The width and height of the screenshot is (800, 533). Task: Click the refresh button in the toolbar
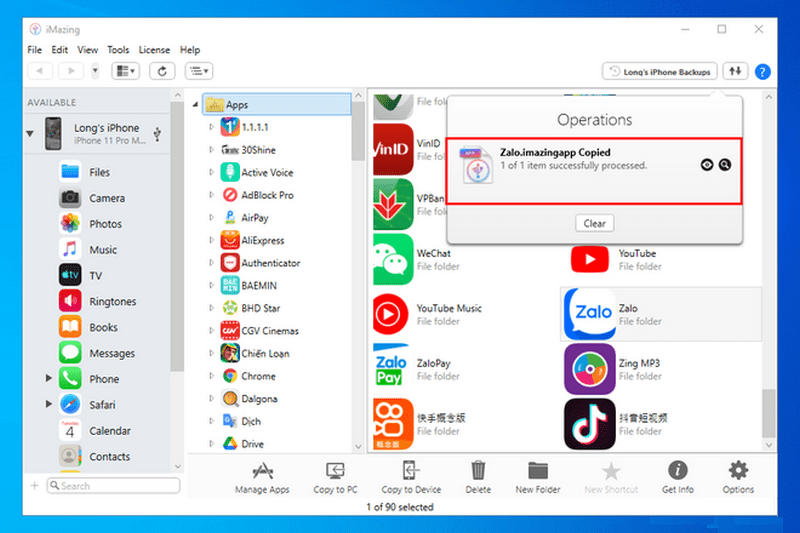[x=163, y=71]
